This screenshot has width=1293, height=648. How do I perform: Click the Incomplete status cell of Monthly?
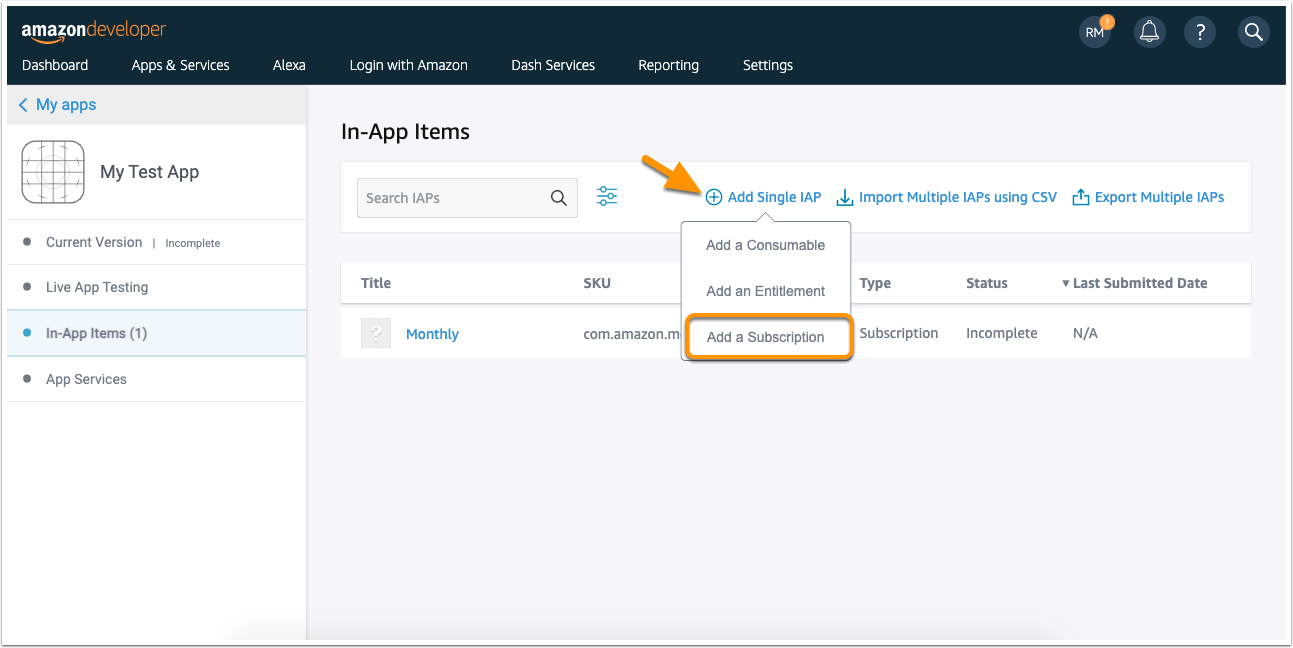1002,333
